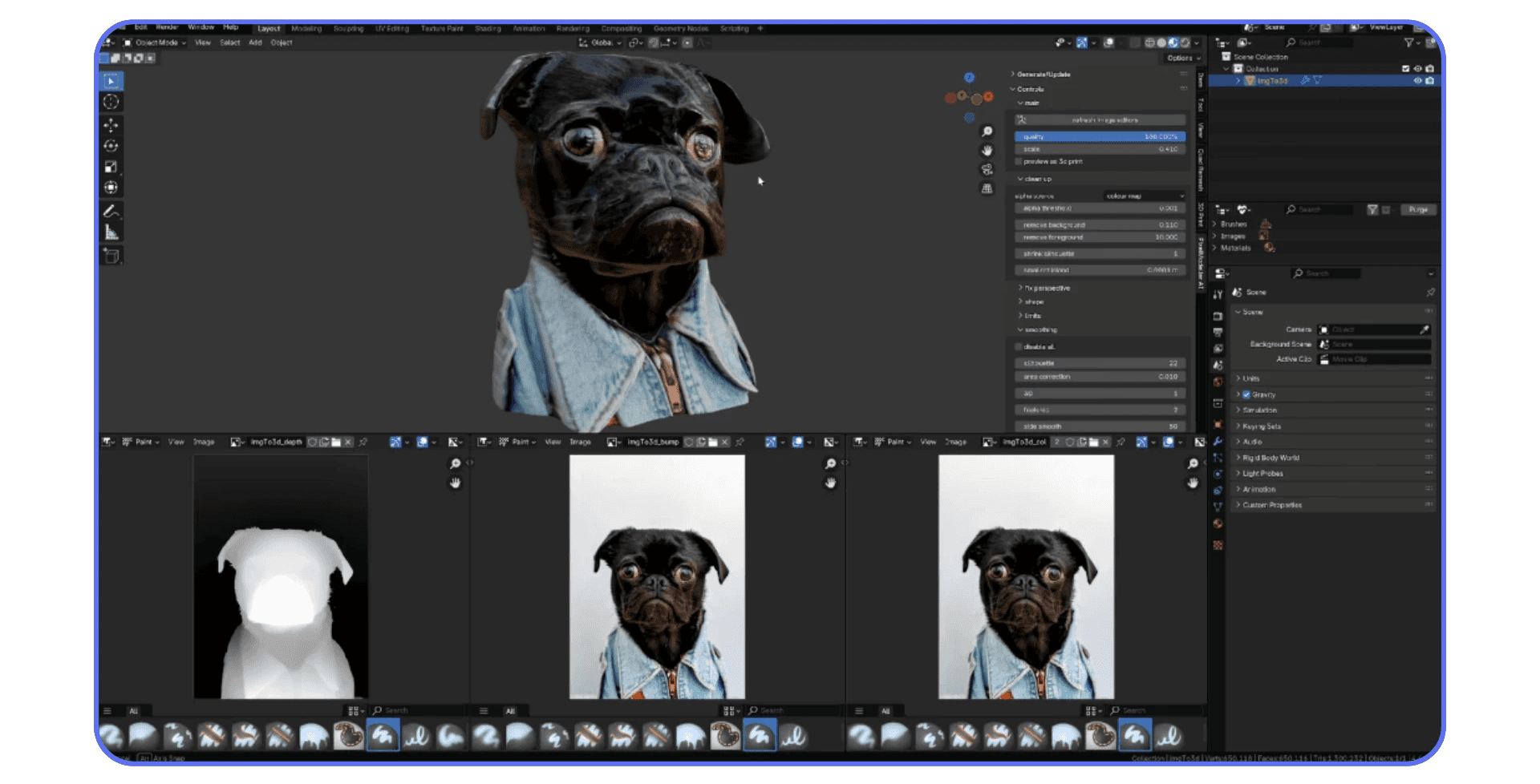This screenshot has width=1540, height=784.
Task: Select the Move tool in the viewport toolbar
Action: point(111,124)
